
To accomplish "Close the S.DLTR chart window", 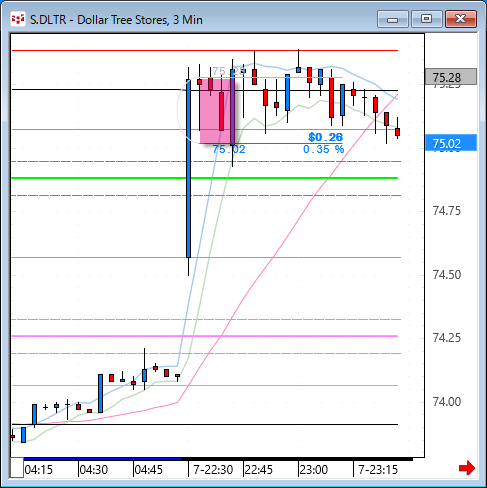I will (x=461, y=19).
